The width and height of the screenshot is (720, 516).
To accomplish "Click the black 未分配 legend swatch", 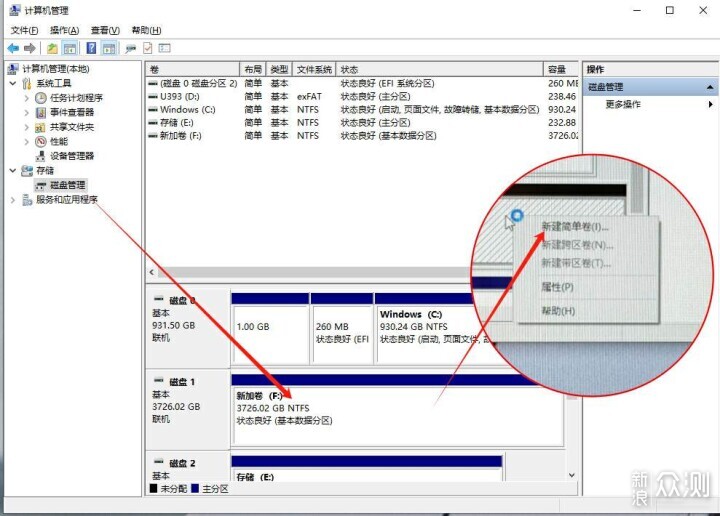I will tap(153, 488).
